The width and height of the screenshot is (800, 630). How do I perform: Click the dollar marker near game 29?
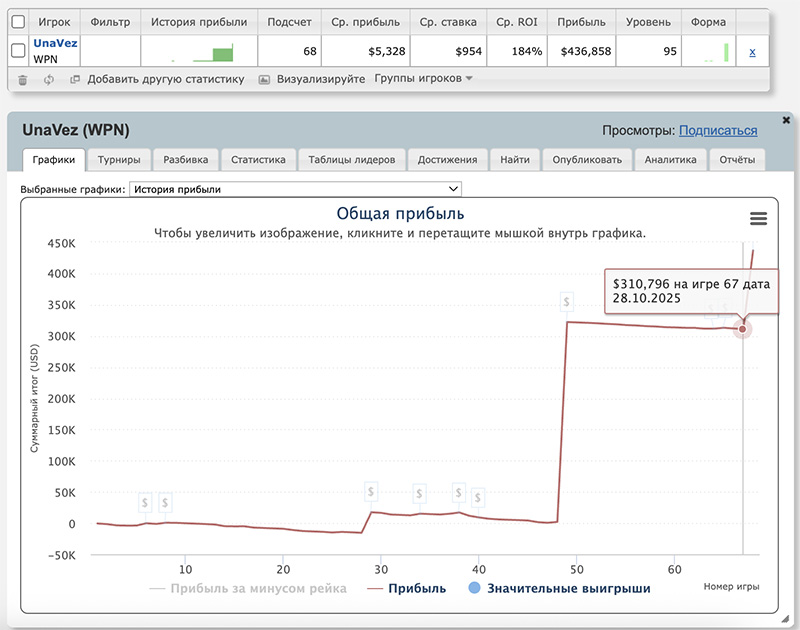(371, 492)
